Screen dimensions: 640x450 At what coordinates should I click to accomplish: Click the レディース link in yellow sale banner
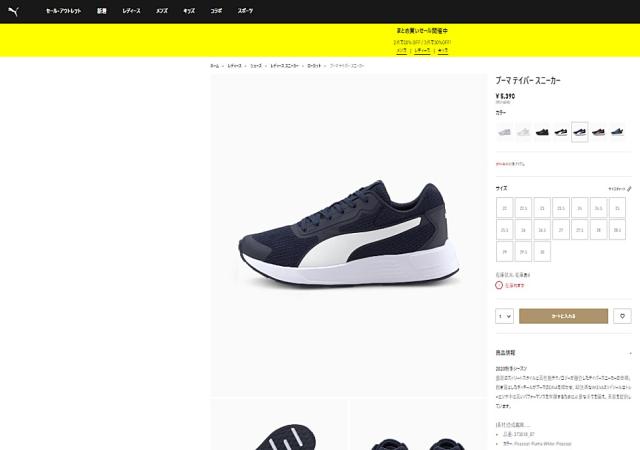[x=422, y=50]
